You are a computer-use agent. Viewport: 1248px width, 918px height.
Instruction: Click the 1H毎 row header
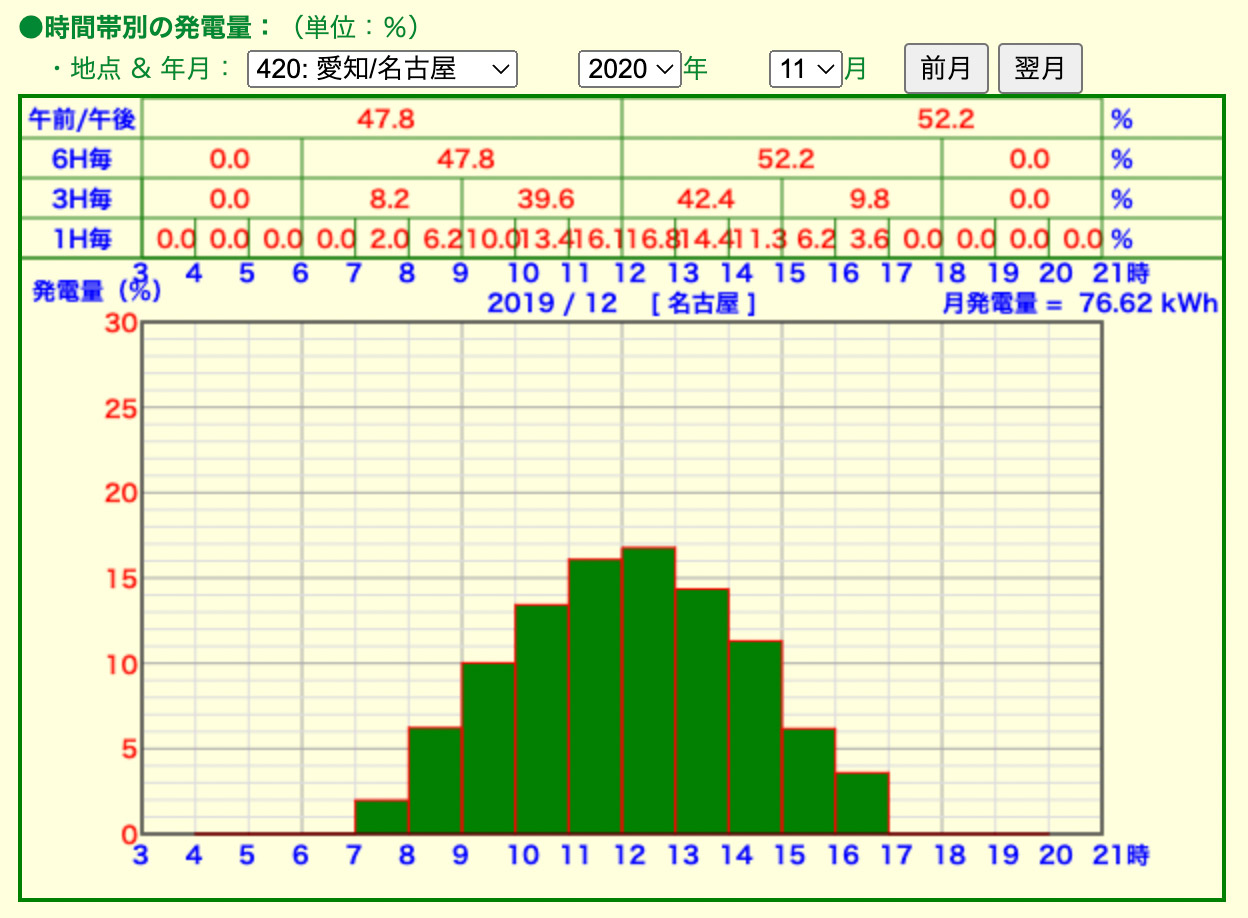point(82,239)
